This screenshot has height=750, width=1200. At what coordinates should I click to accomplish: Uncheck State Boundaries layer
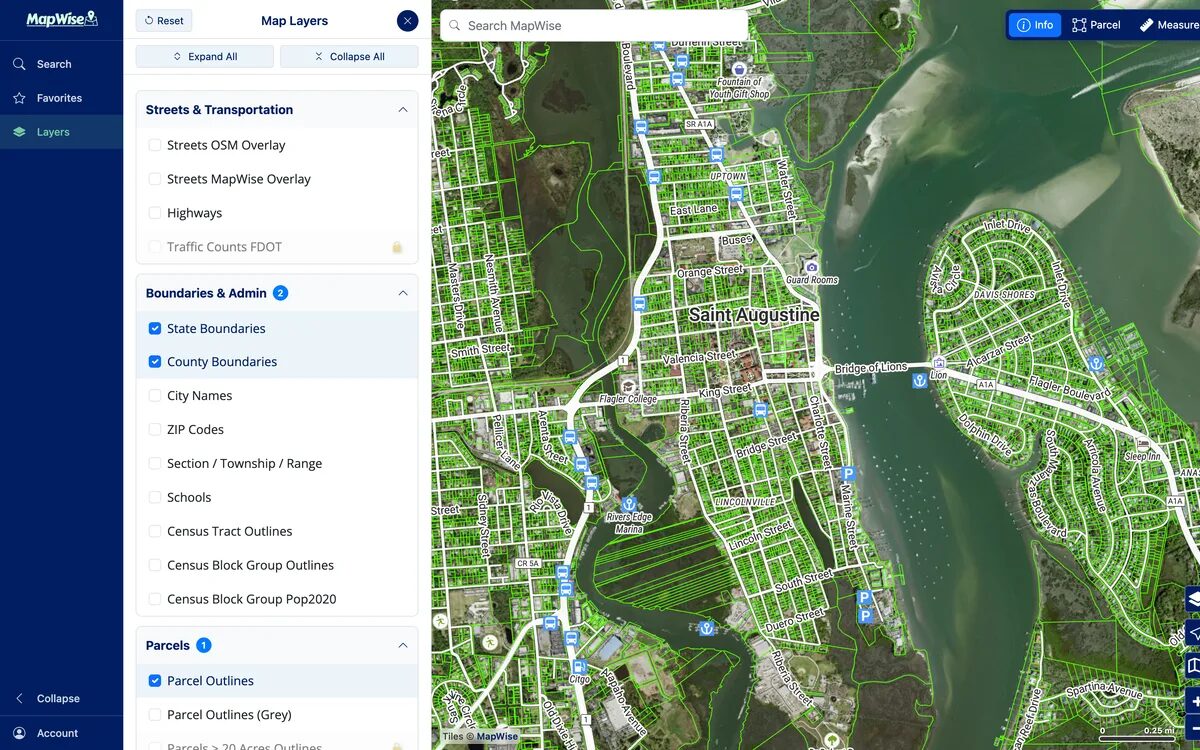pos(155,328)
